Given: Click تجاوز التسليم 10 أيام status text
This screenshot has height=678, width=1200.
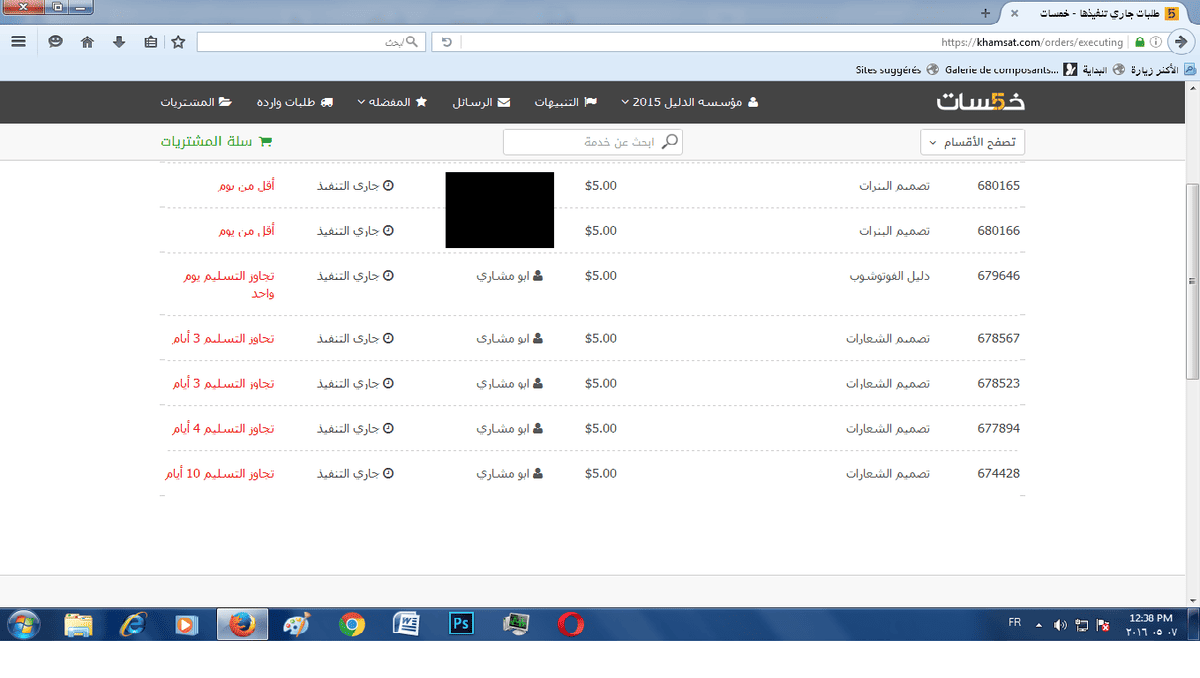Looking at the screenshot, I should point(219,473).
